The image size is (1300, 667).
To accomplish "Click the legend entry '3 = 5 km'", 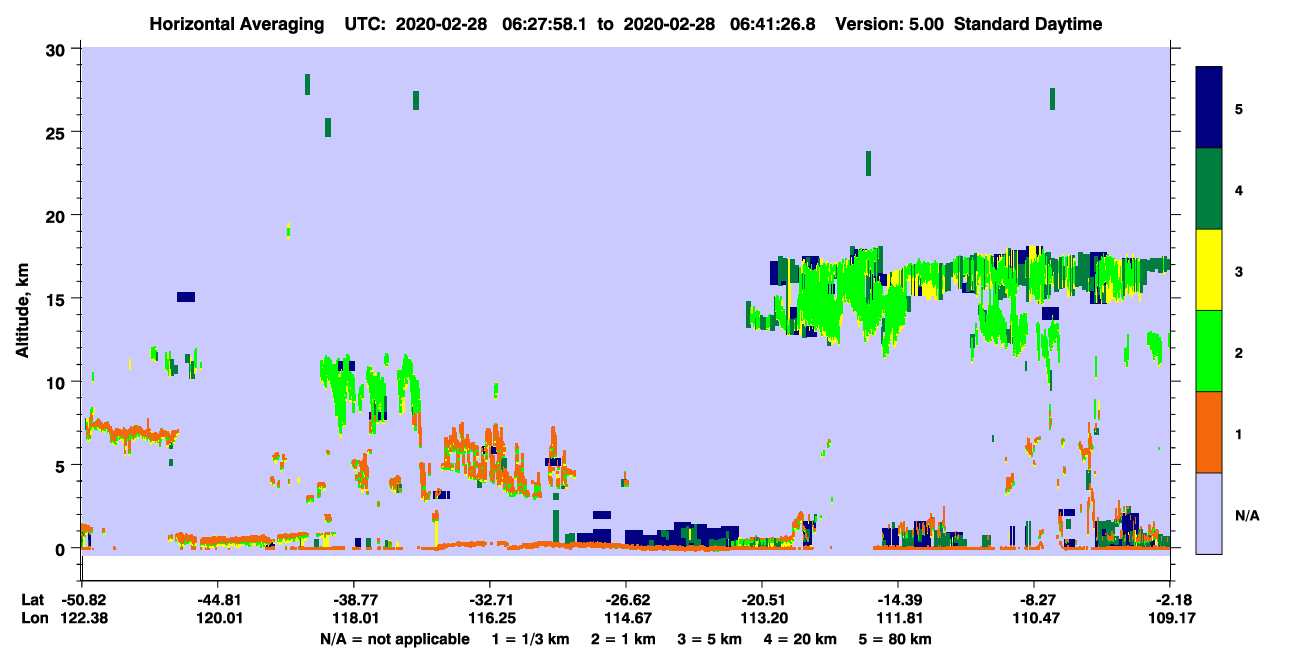I will [709, 639].
